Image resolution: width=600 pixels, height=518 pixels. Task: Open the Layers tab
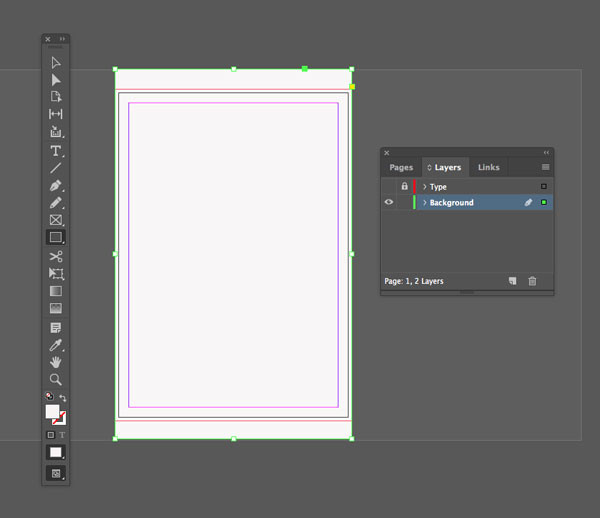point(447,167)
